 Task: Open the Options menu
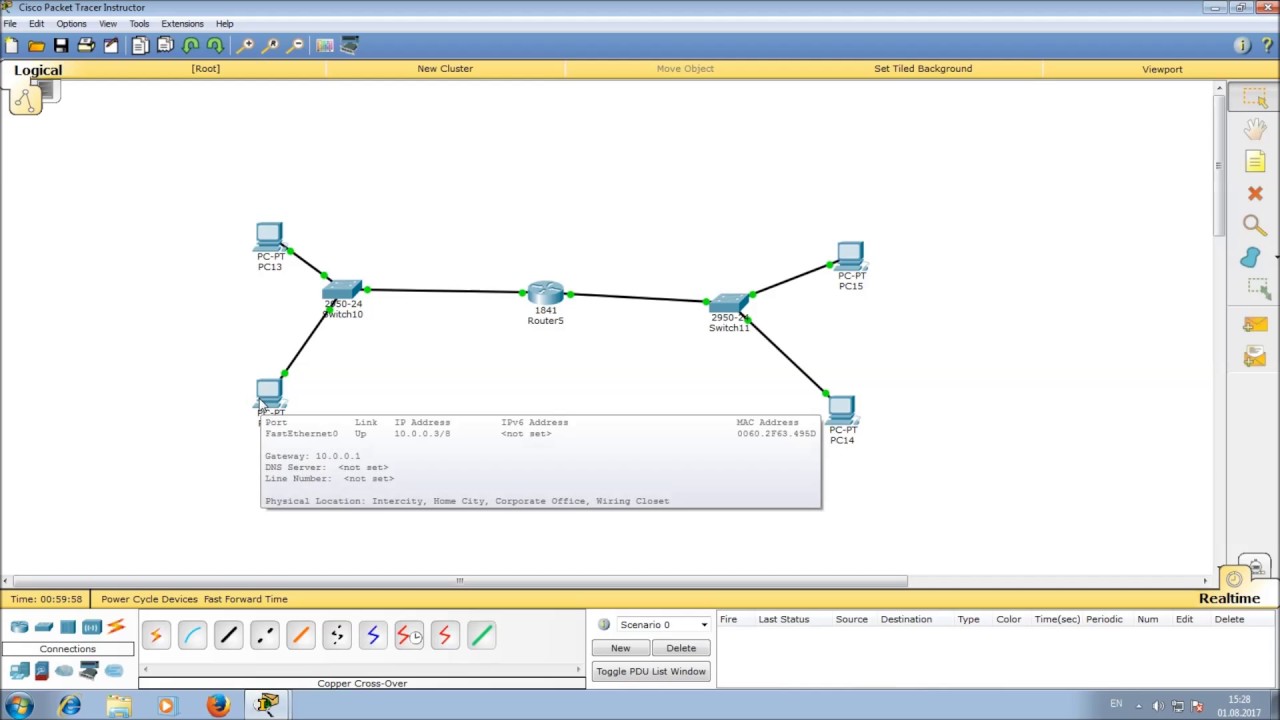click(71, 24)
